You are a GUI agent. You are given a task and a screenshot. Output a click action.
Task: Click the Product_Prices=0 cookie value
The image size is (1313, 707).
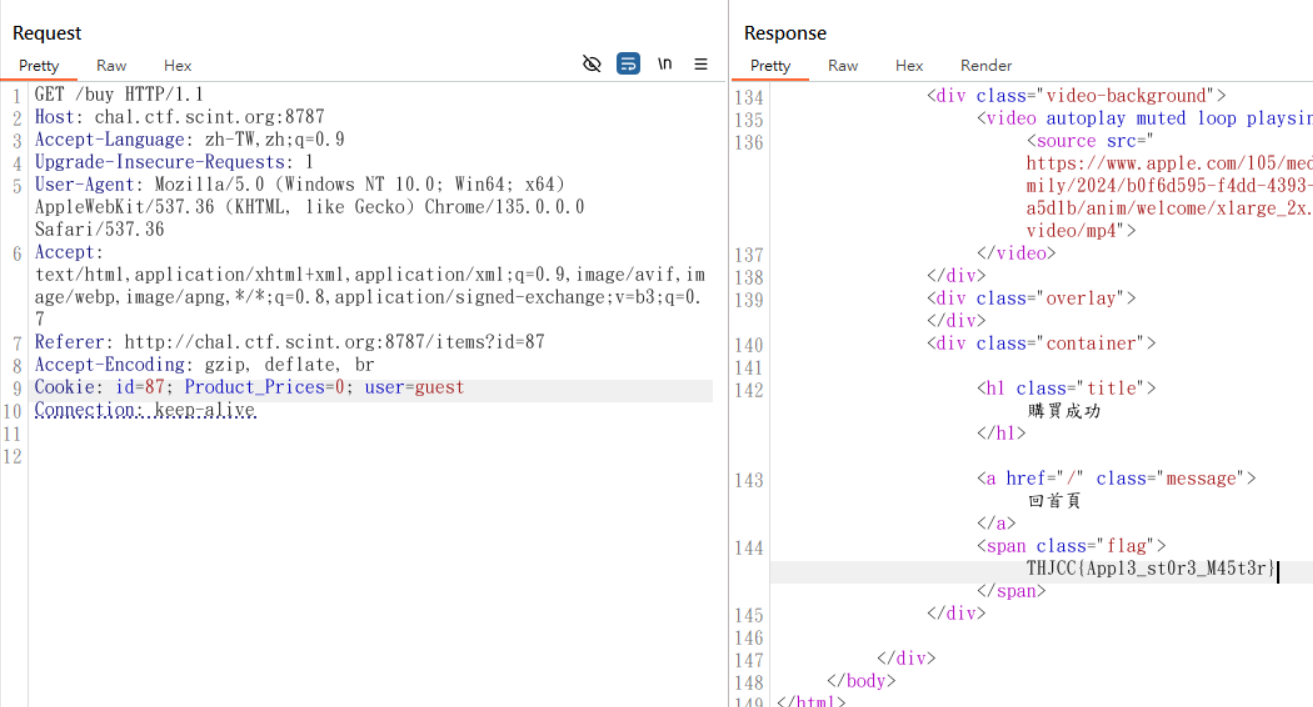point(265,387)
